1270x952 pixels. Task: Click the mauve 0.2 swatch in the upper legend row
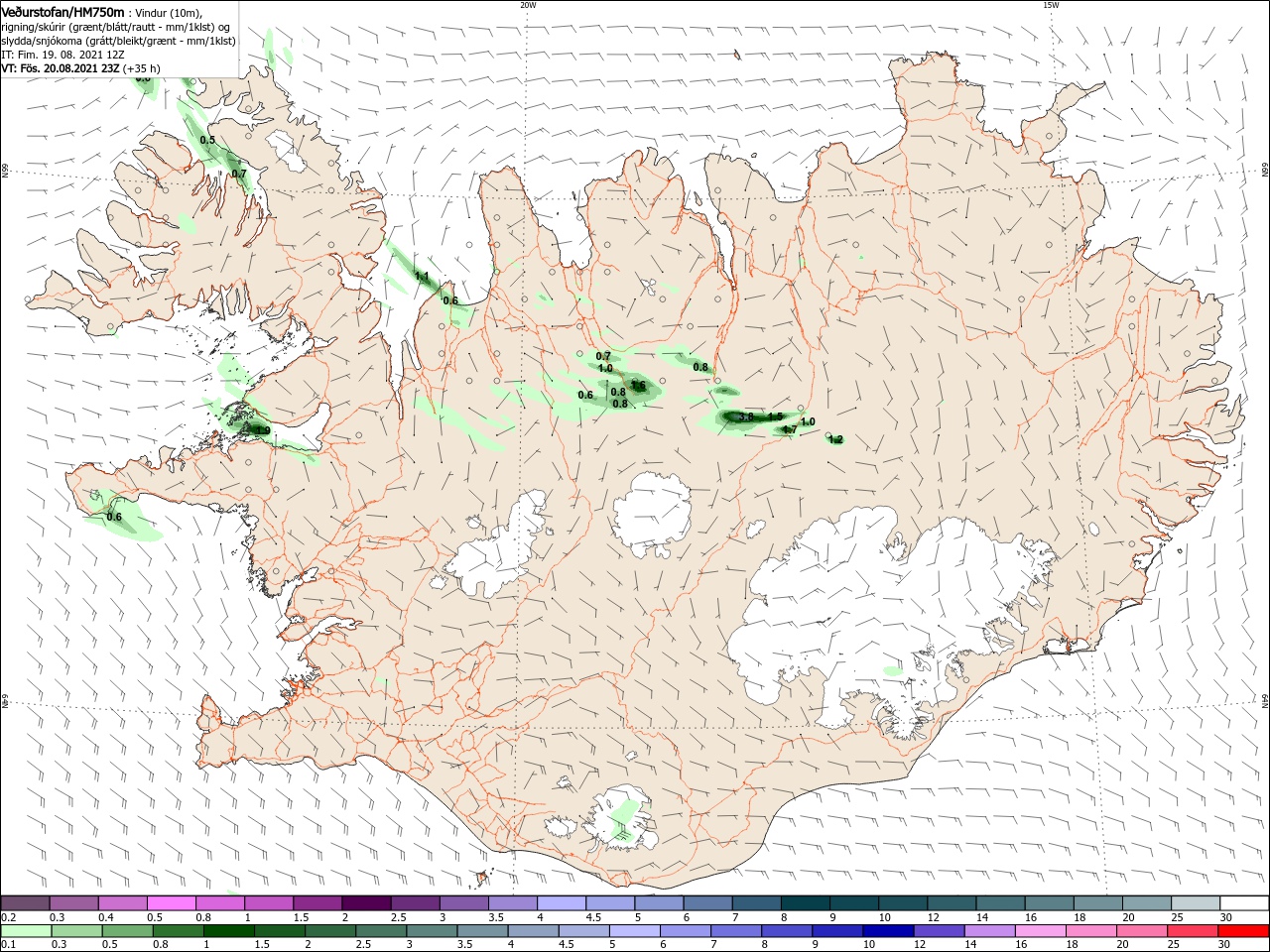click(x=26, y=903)
